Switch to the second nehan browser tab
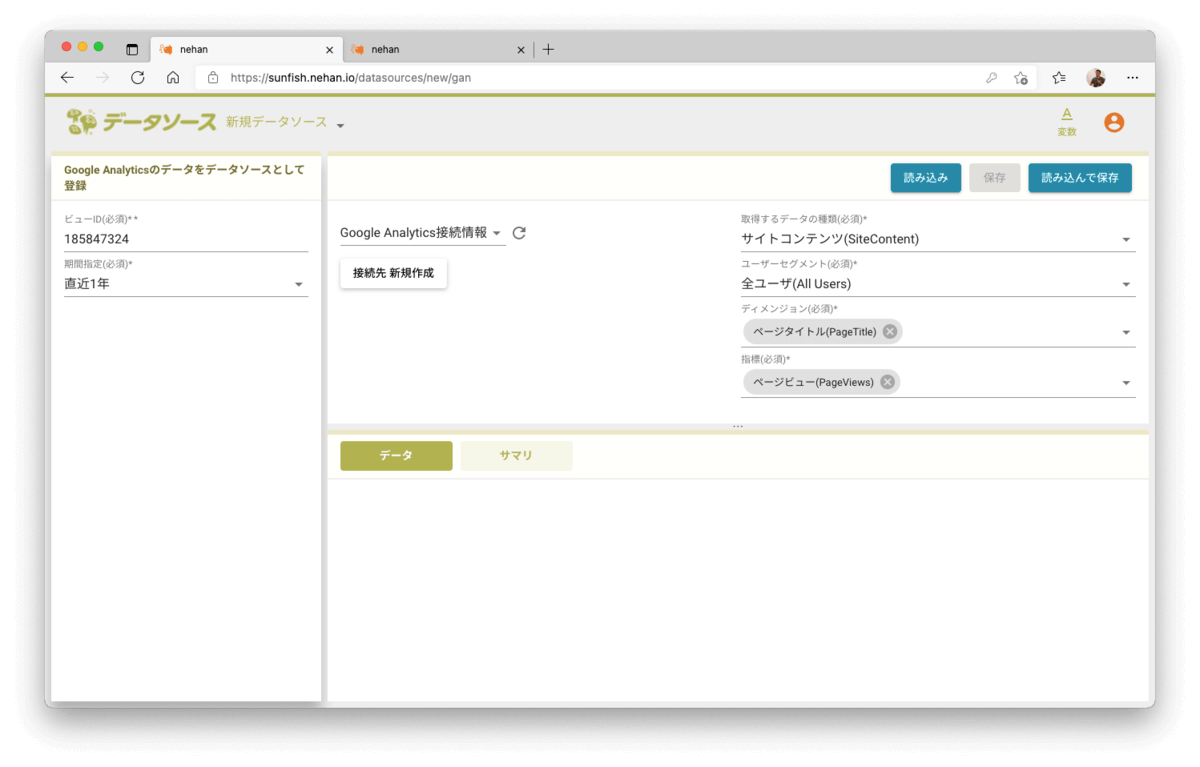1200x767 pixels. pos(437,49)
